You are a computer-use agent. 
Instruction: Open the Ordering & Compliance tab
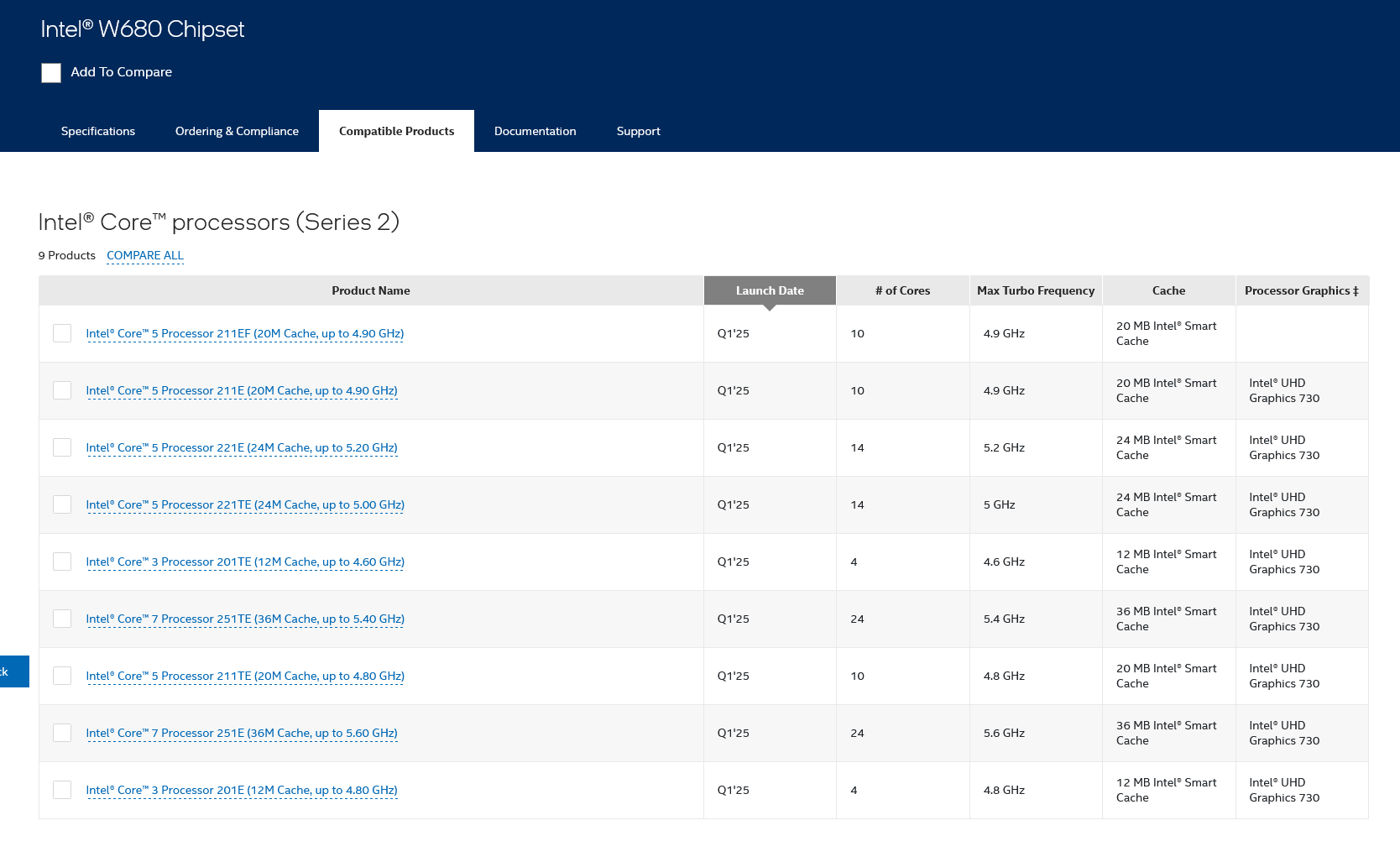coord(237,131)
